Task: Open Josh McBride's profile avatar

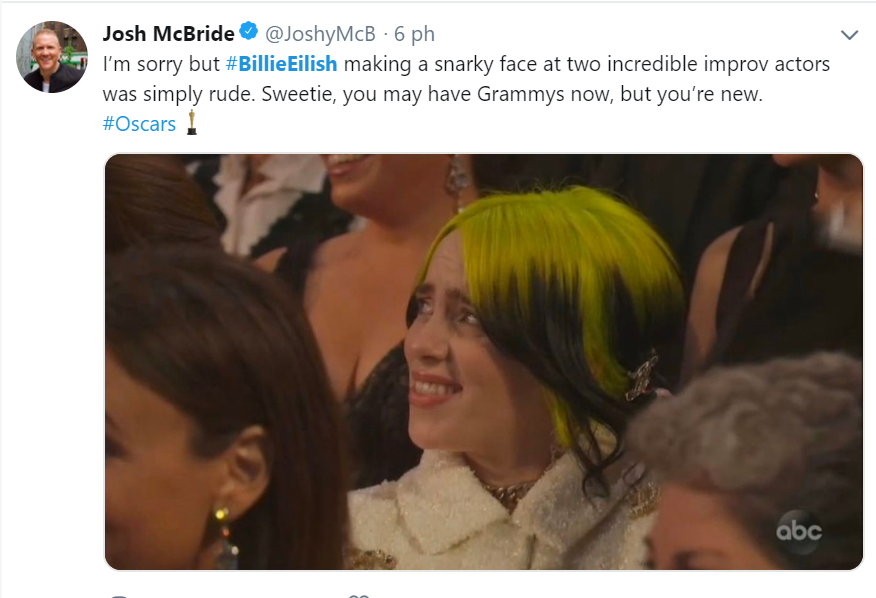Action: pyautogui.click(x=52, y=56)
